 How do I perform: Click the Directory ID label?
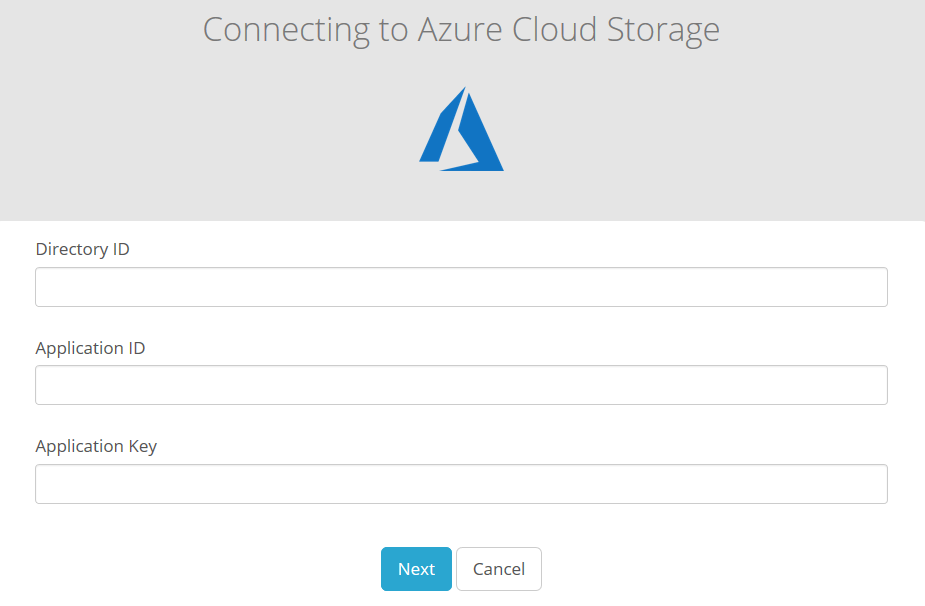82,249
